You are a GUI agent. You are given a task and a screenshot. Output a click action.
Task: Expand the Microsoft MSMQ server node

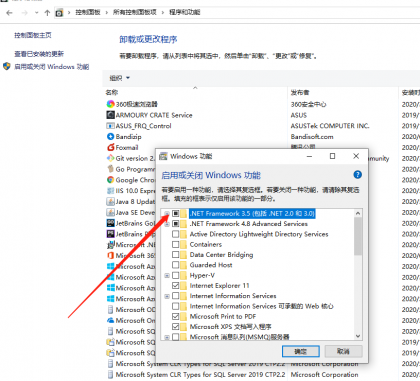(167, 337)
